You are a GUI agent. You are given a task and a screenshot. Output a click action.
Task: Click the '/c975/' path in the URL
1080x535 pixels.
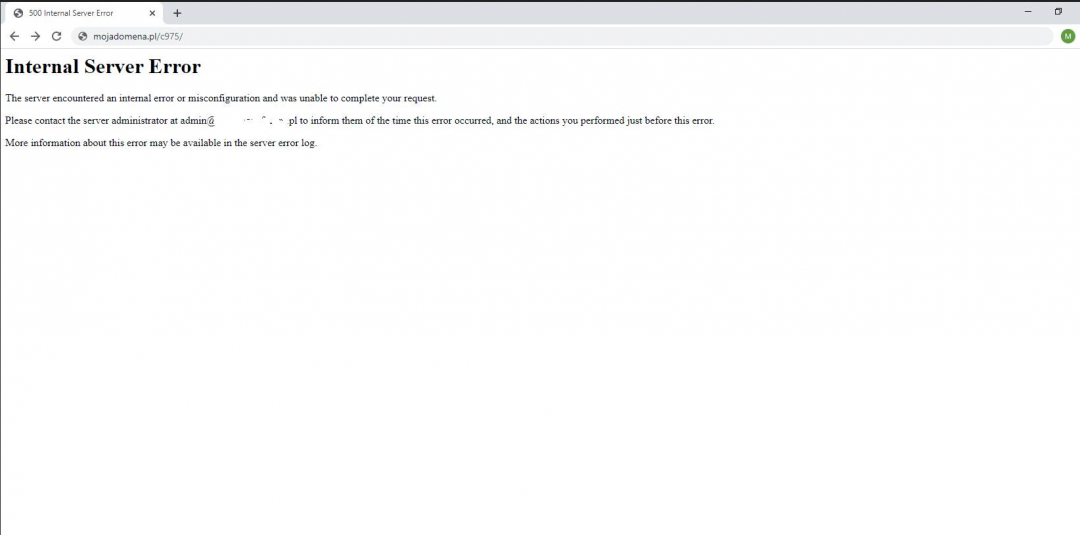(171, 36)
